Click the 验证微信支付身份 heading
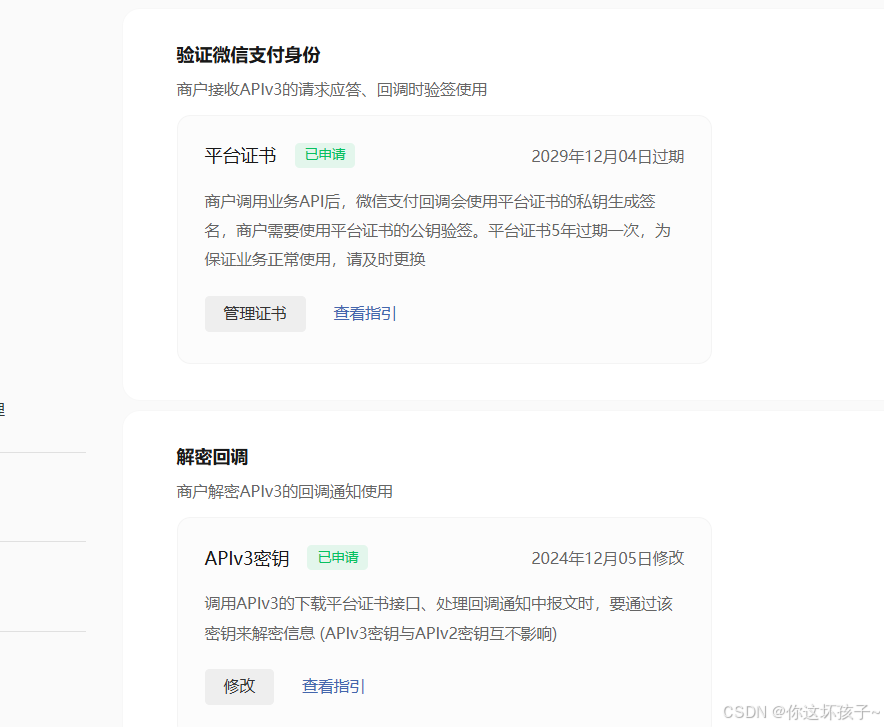 [248, 55]
